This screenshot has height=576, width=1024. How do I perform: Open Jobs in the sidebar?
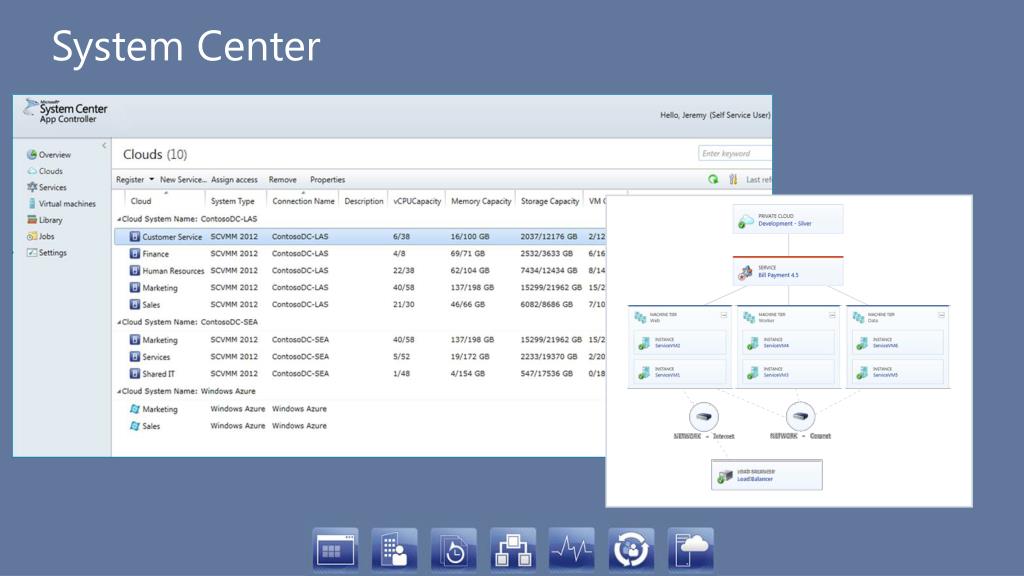click(40, 236)
